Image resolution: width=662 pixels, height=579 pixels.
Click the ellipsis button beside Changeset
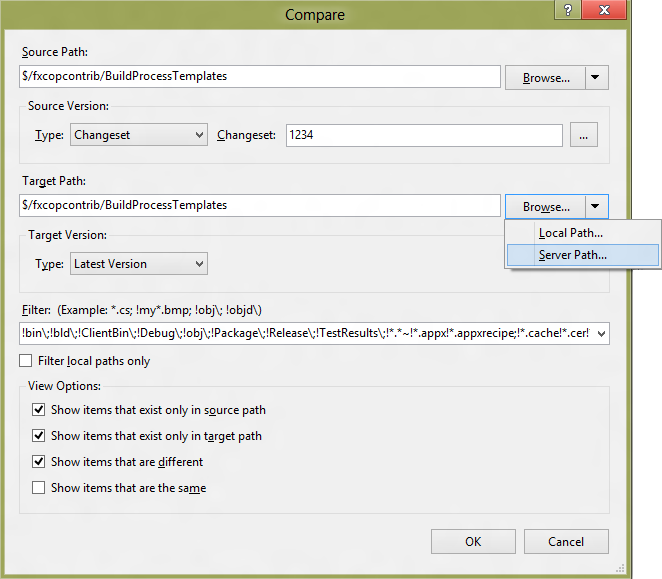pos(583,135)
